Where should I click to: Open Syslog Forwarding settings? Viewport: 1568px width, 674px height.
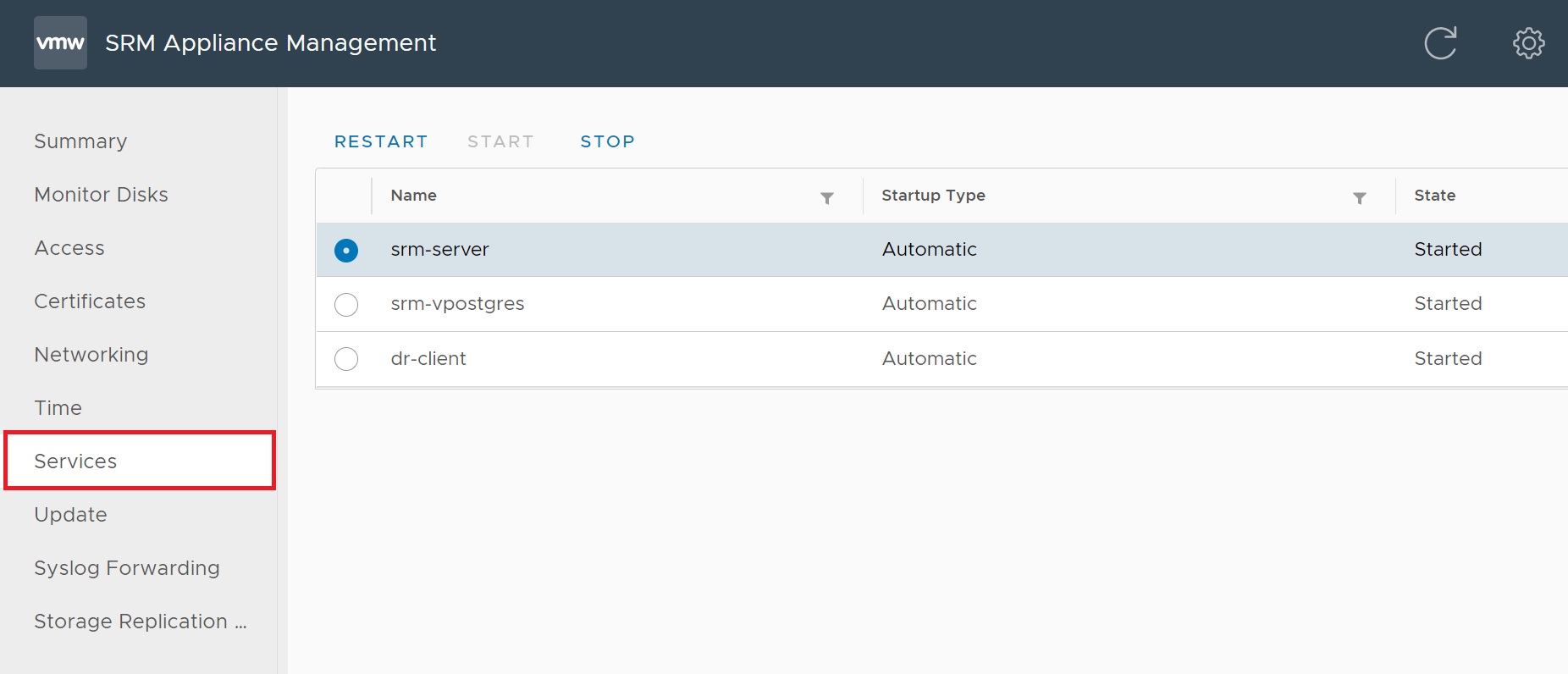tap(127, 568)
